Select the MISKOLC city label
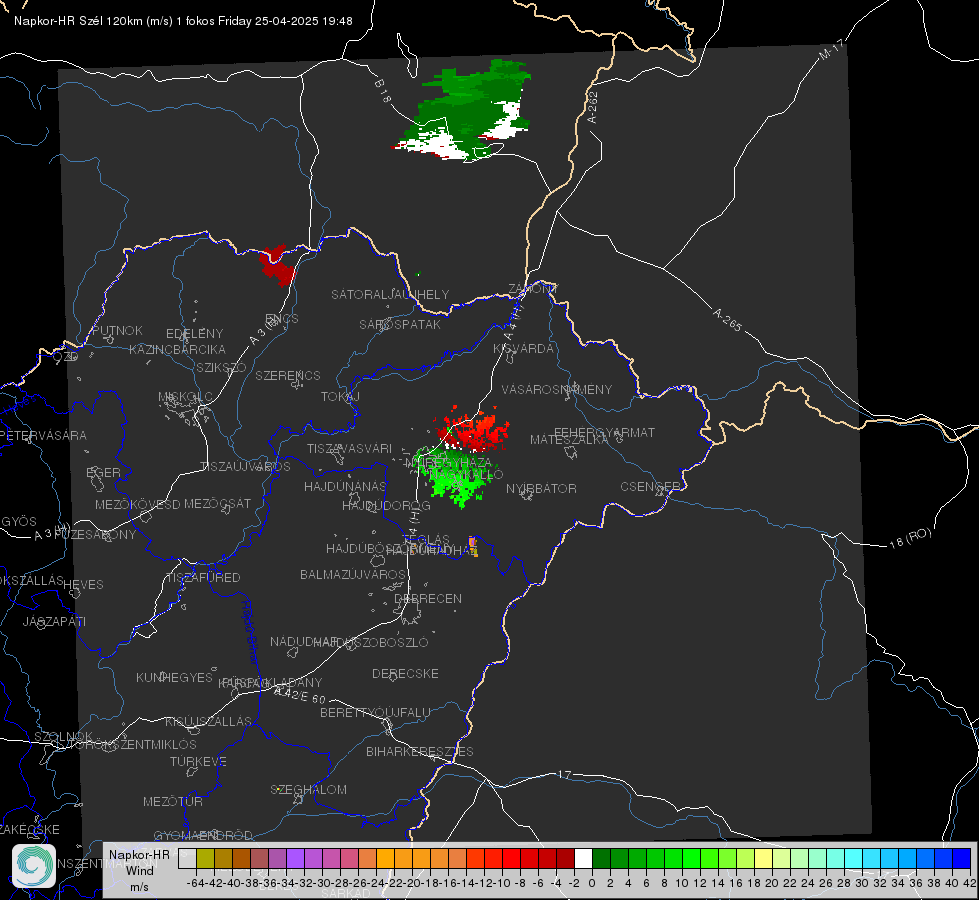 [185, 397]
